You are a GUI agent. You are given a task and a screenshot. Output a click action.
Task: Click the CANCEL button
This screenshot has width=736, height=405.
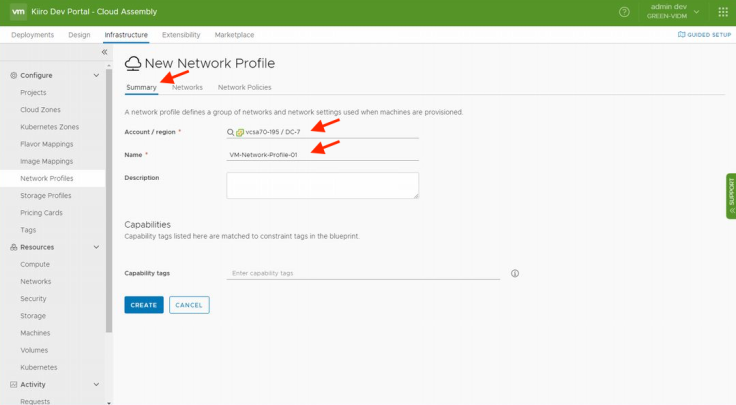tap(189, 305)
